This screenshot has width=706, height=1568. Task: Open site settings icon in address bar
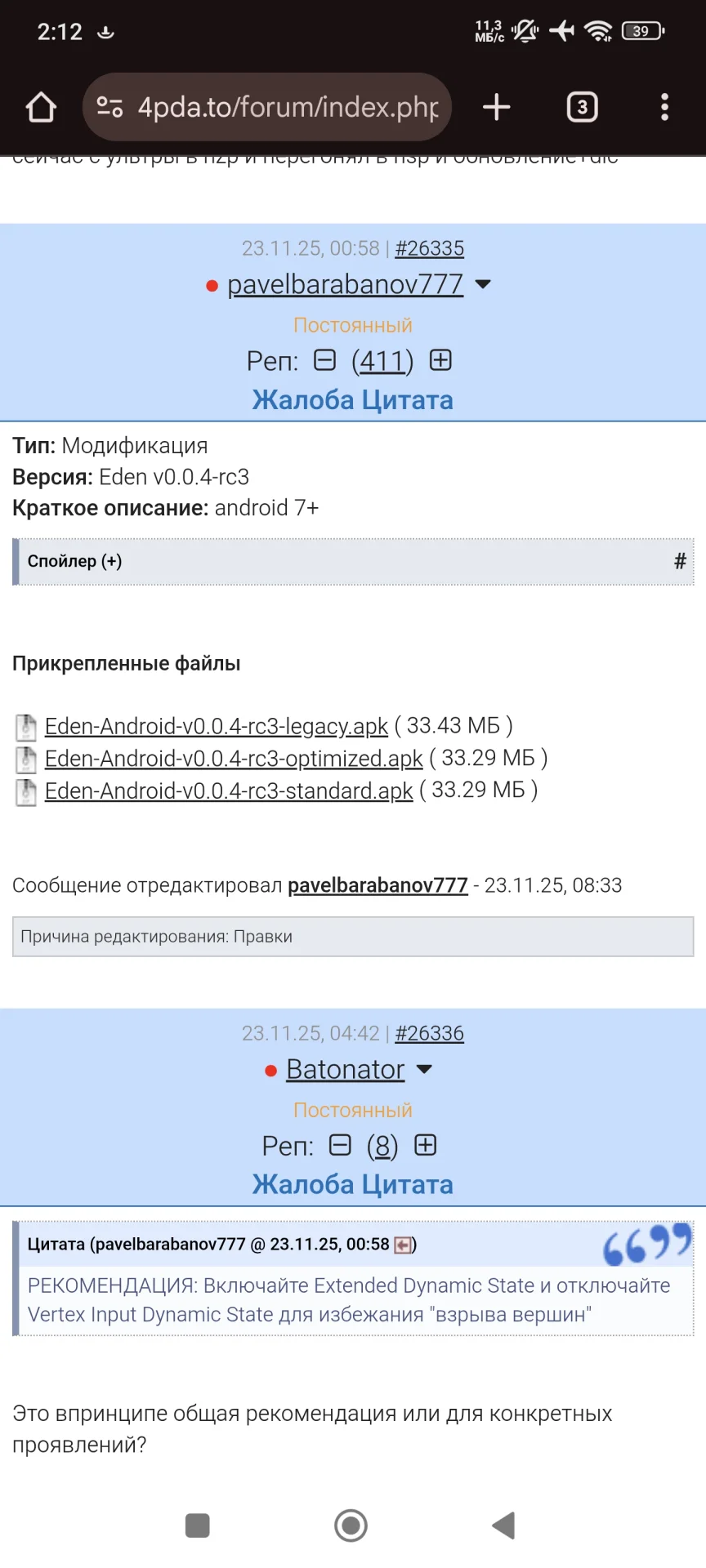point(109,107)
